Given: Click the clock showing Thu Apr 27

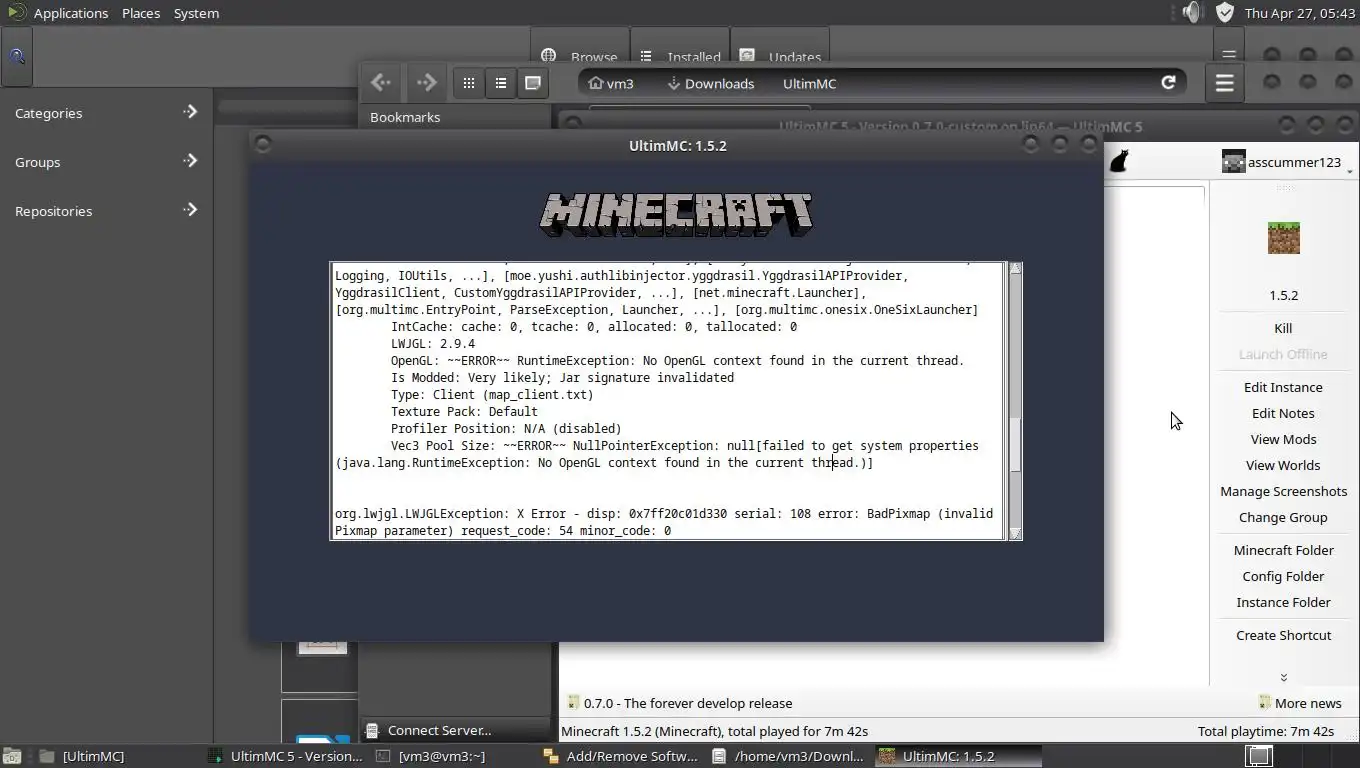Looking at the screenshot, I should pyautogui.click(x=1299, y=13).
